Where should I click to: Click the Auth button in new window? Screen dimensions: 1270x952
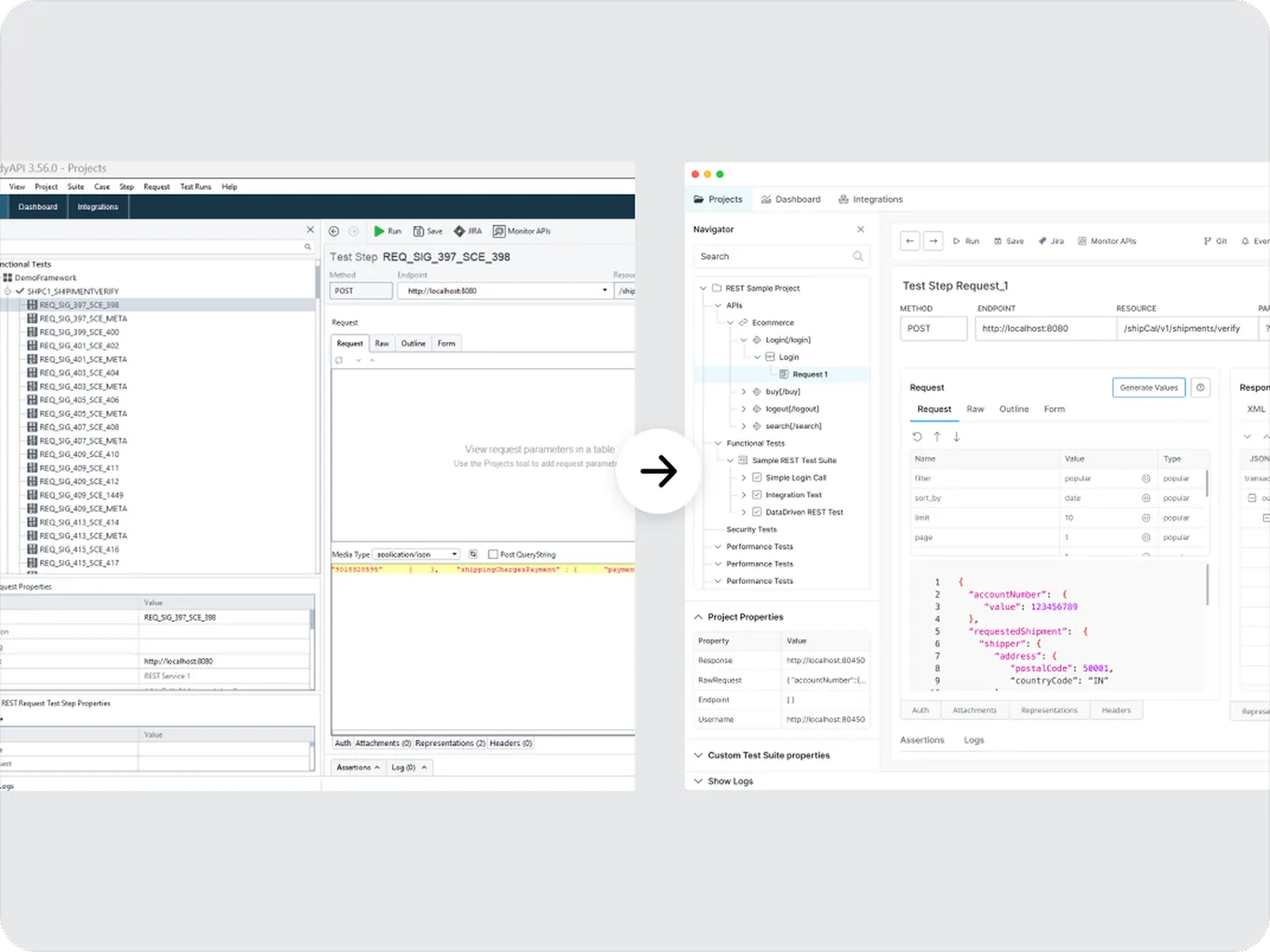pos(921,711)
